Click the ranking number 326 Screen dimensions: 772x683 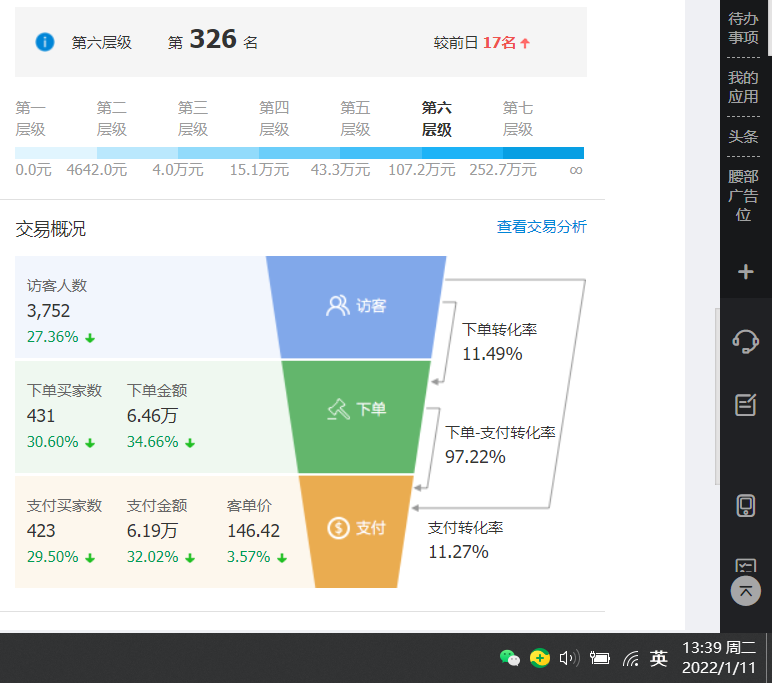coord(213,39)
